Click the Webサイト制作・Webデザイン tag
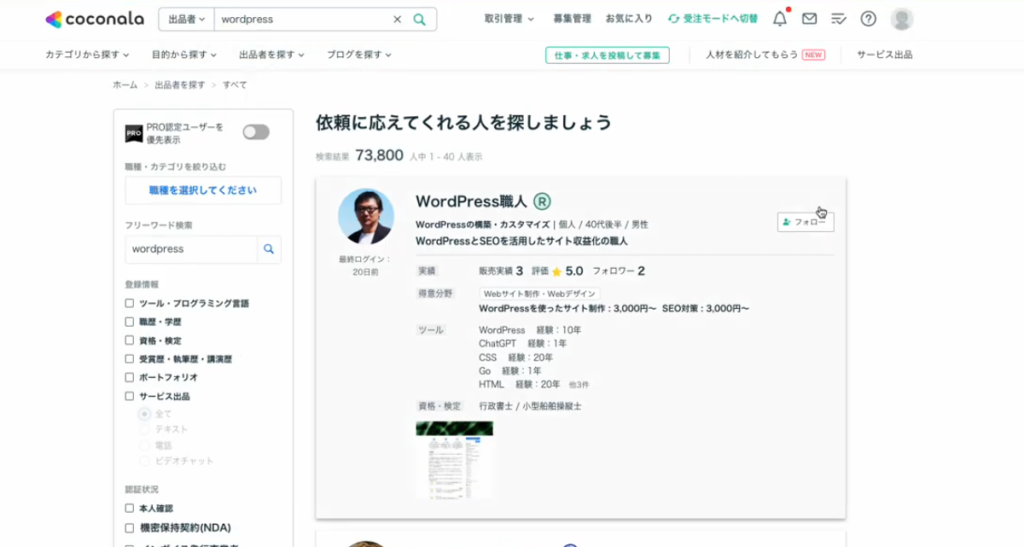This screenshot has width=1024, height=547. tap(539, 294)
